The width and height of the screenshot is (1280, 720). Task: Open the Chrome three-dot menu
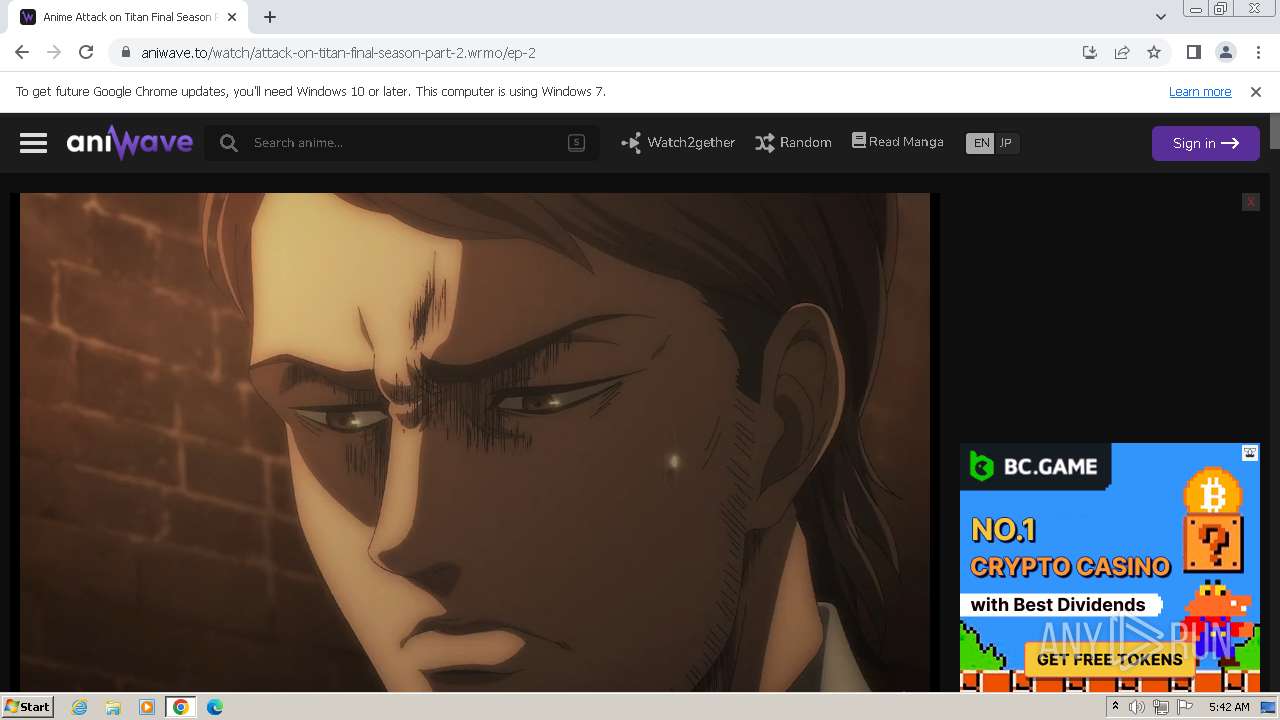1257,52
